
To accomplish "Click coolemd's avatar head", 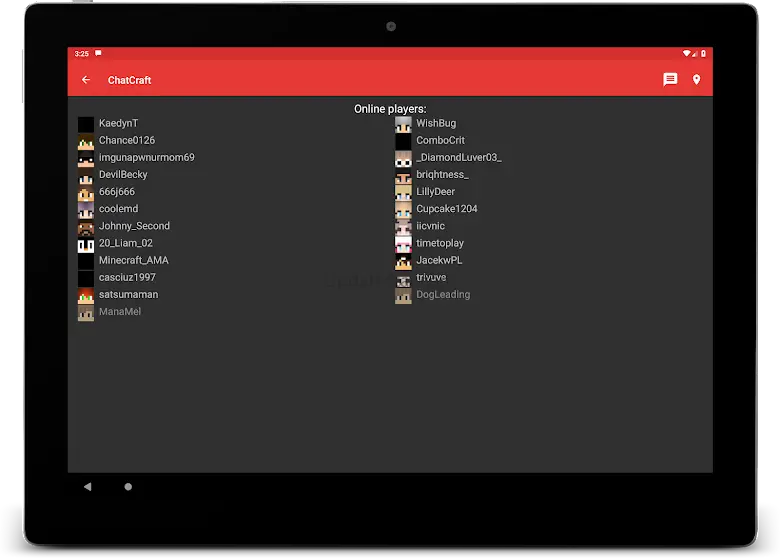I will tap(86, 210).
